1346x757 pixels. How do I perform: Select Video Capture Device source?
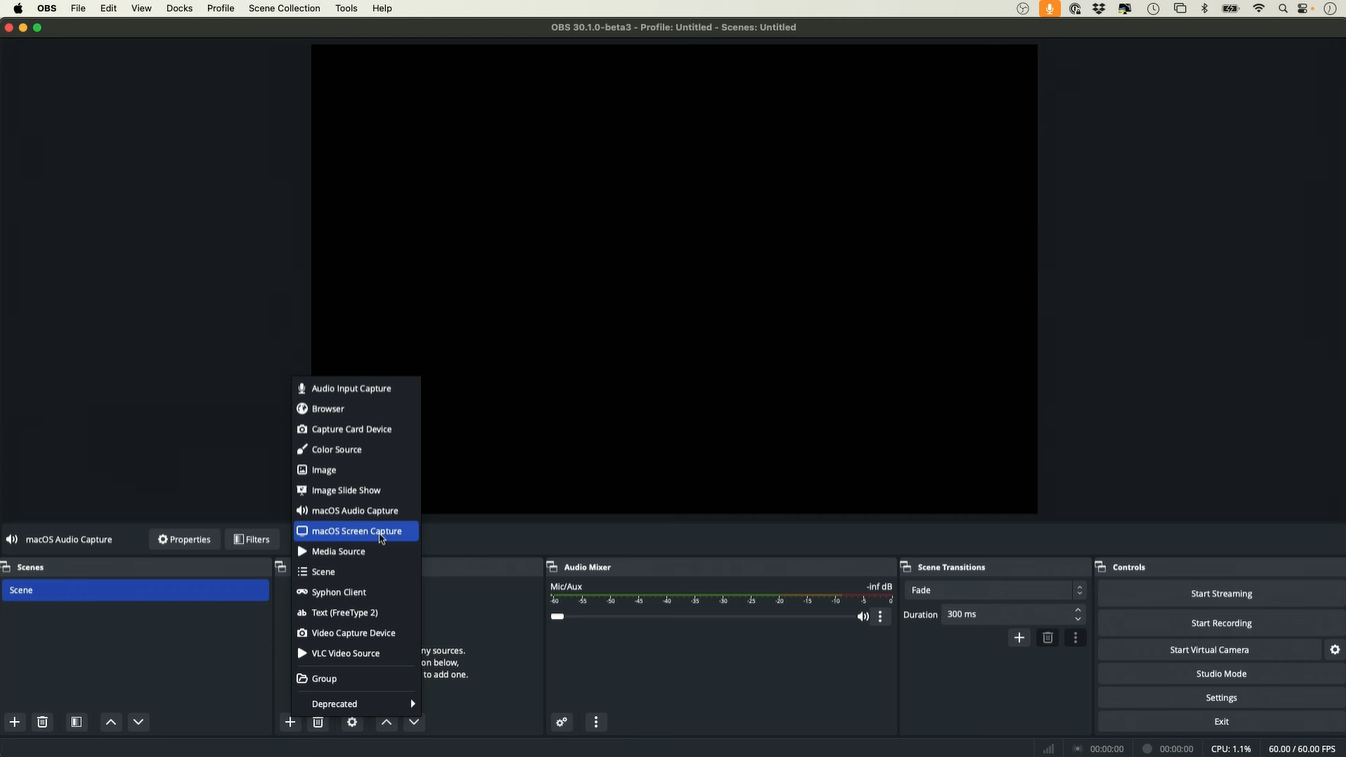(x=356, y=633)
